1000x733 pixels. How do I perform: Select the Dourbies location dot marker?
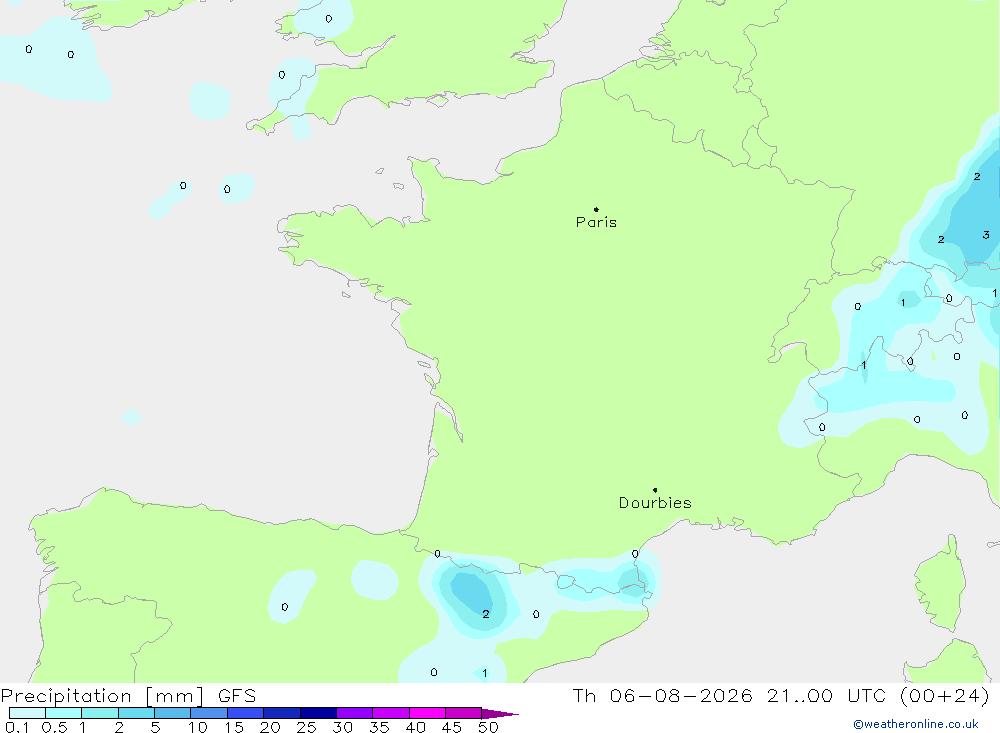(x=655, y=490)
